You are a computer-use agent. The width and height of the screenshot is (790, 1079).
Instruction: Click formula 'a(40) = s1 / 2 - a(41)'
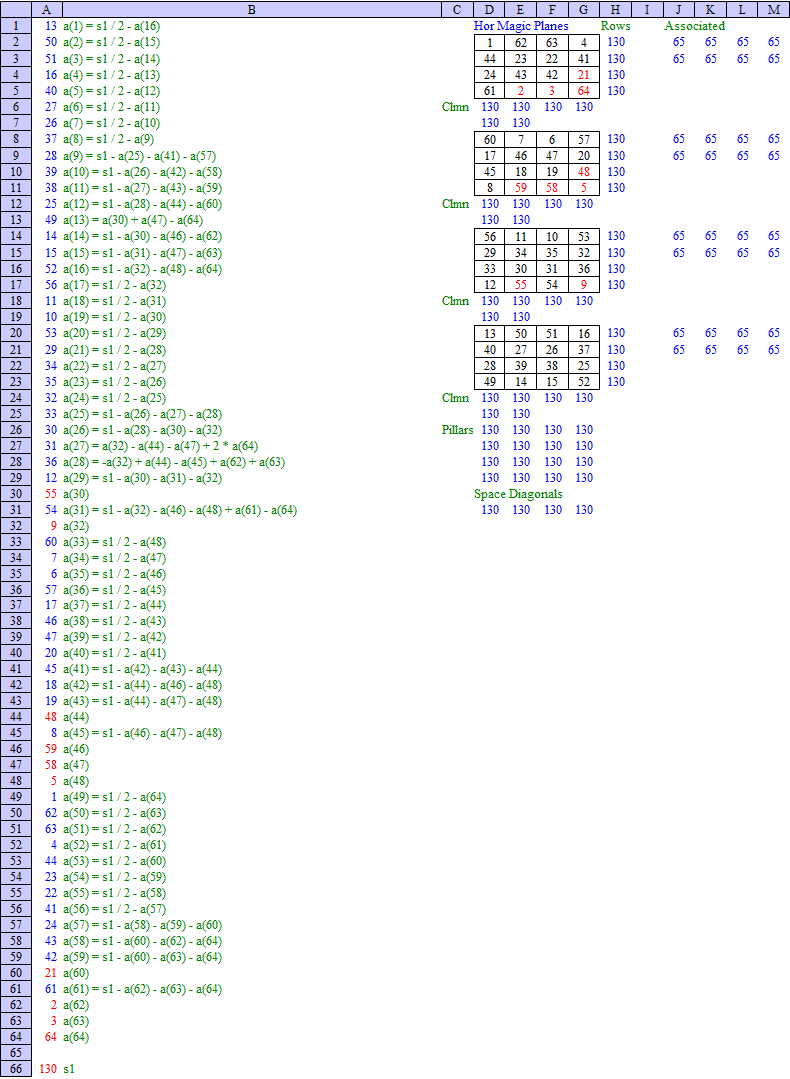pyautogui.click(x=114, y=653)
